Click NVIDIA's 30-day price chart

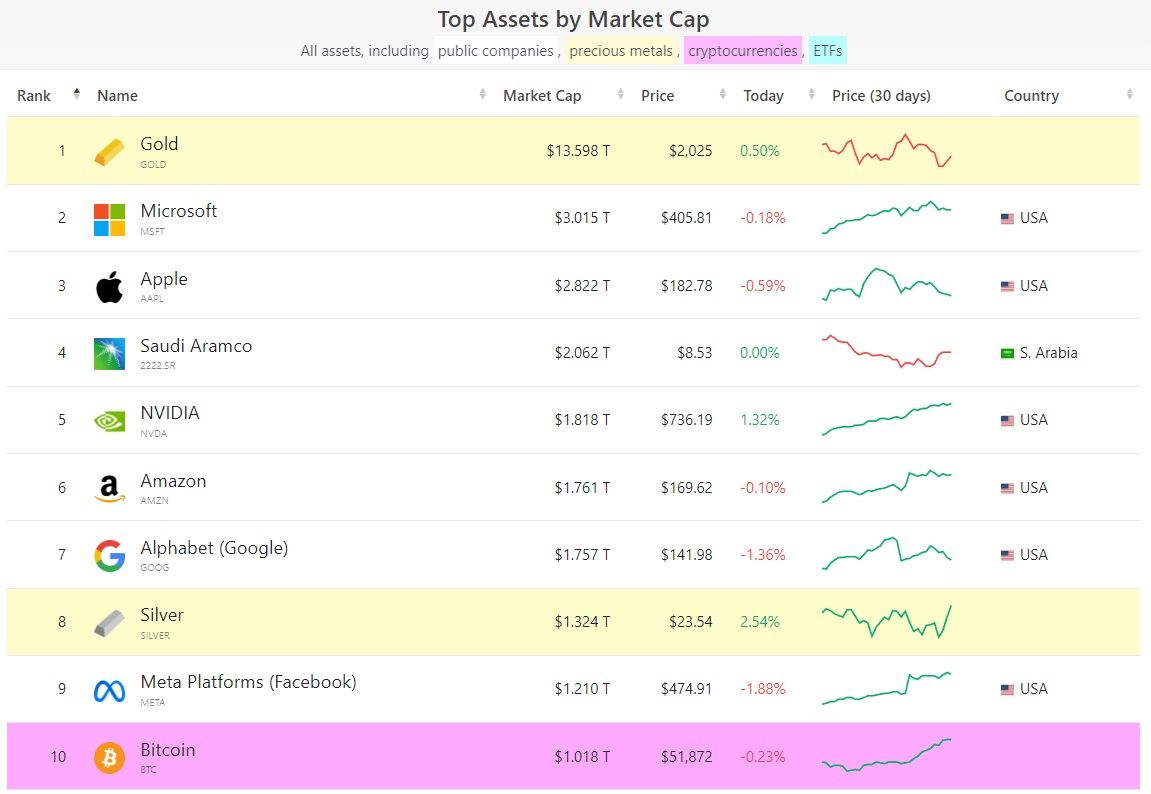tap(887, 420)
